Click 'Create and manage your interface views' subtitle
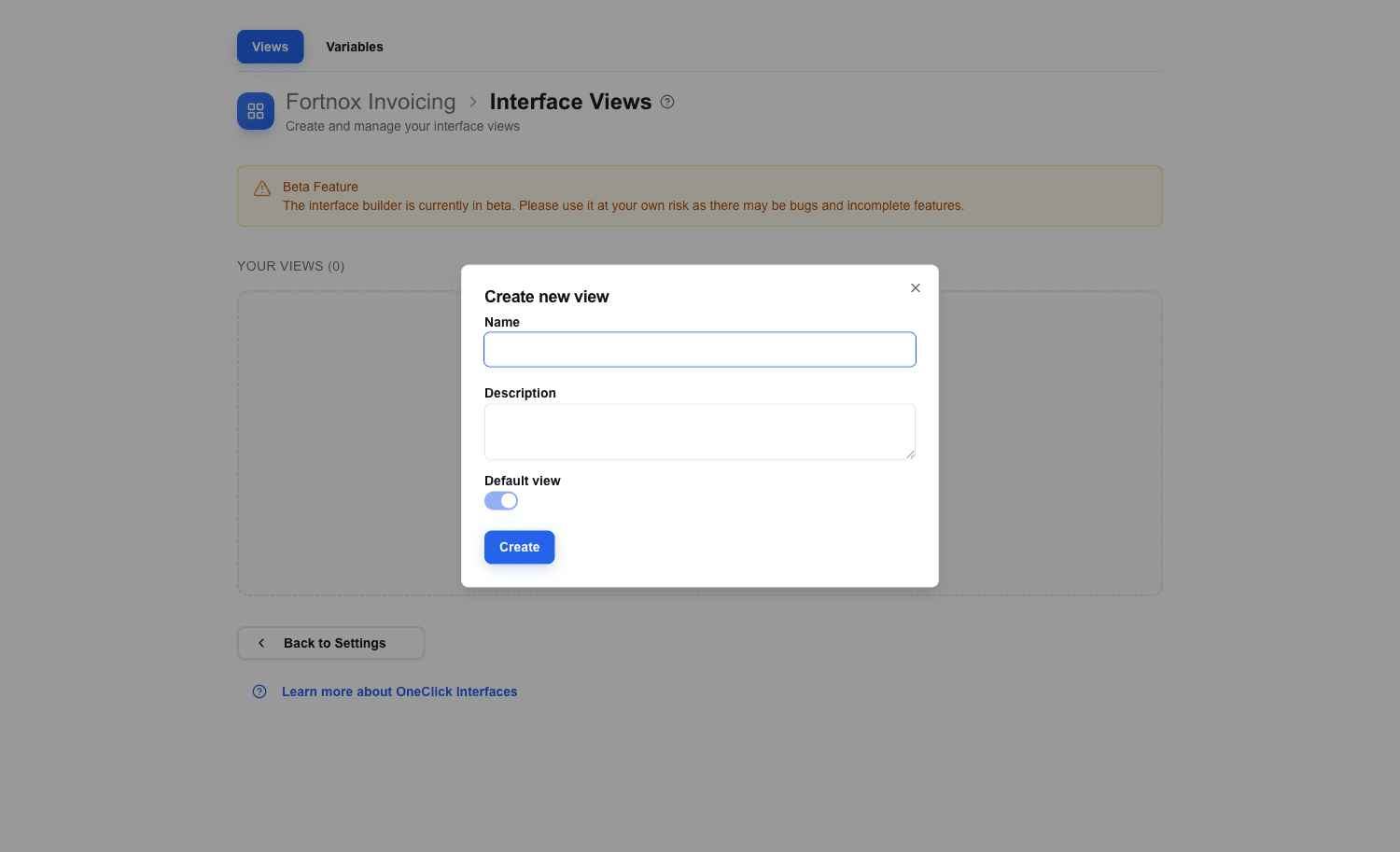The width and height of the screenshot is (1400, 852). pyautogui.click(x=402, y=126)
